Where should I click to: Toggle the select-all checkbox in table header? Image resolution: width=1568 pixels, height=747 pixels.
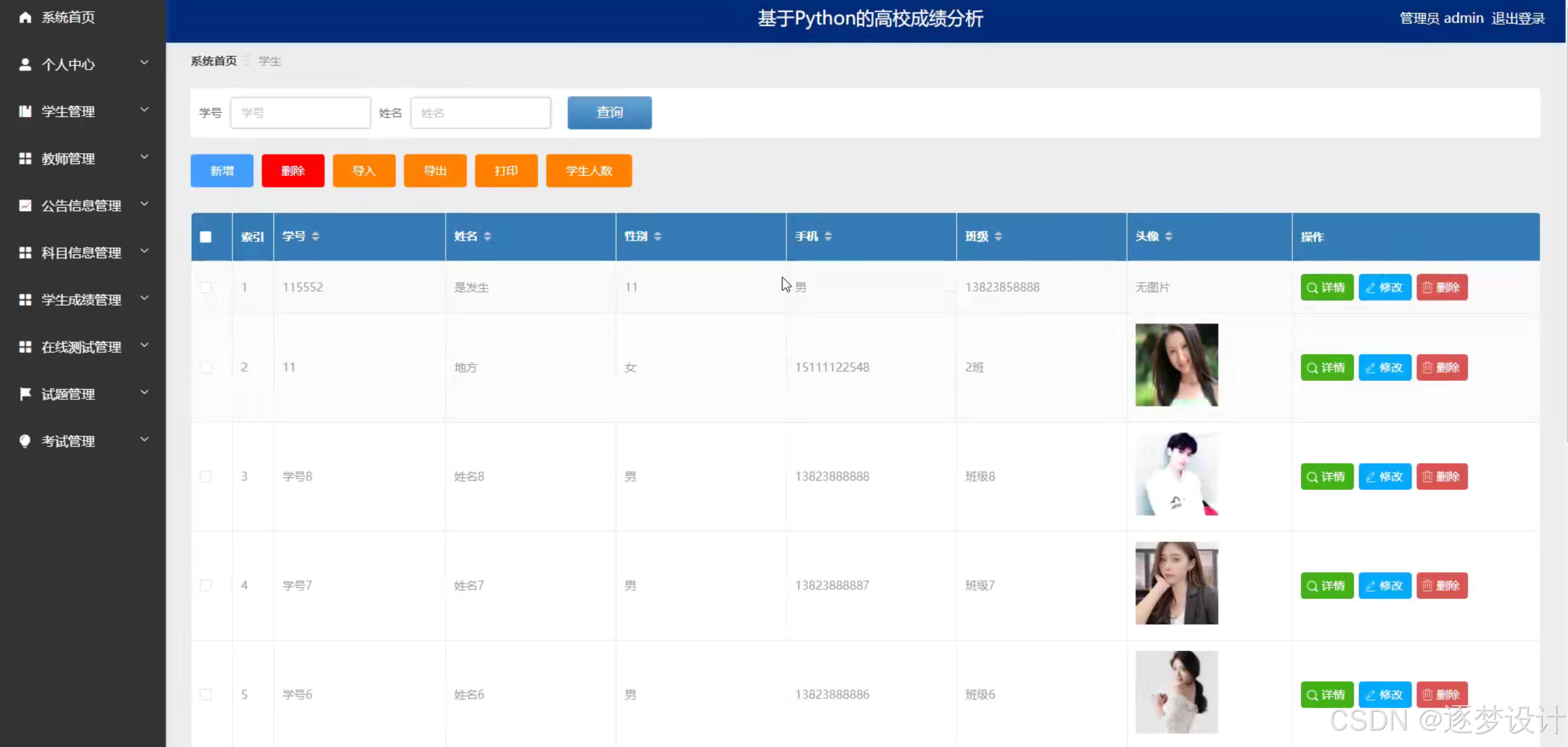pos(206,237)
